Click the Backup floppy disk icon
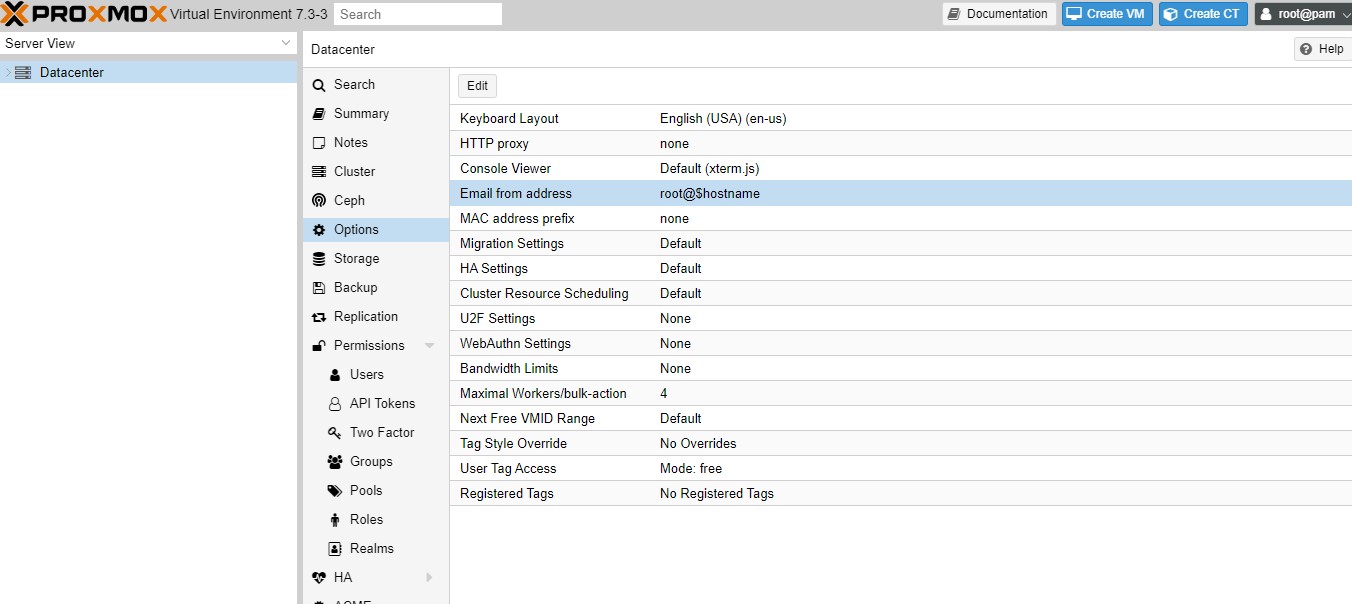The image size is (1352, 604). [319, 288]
